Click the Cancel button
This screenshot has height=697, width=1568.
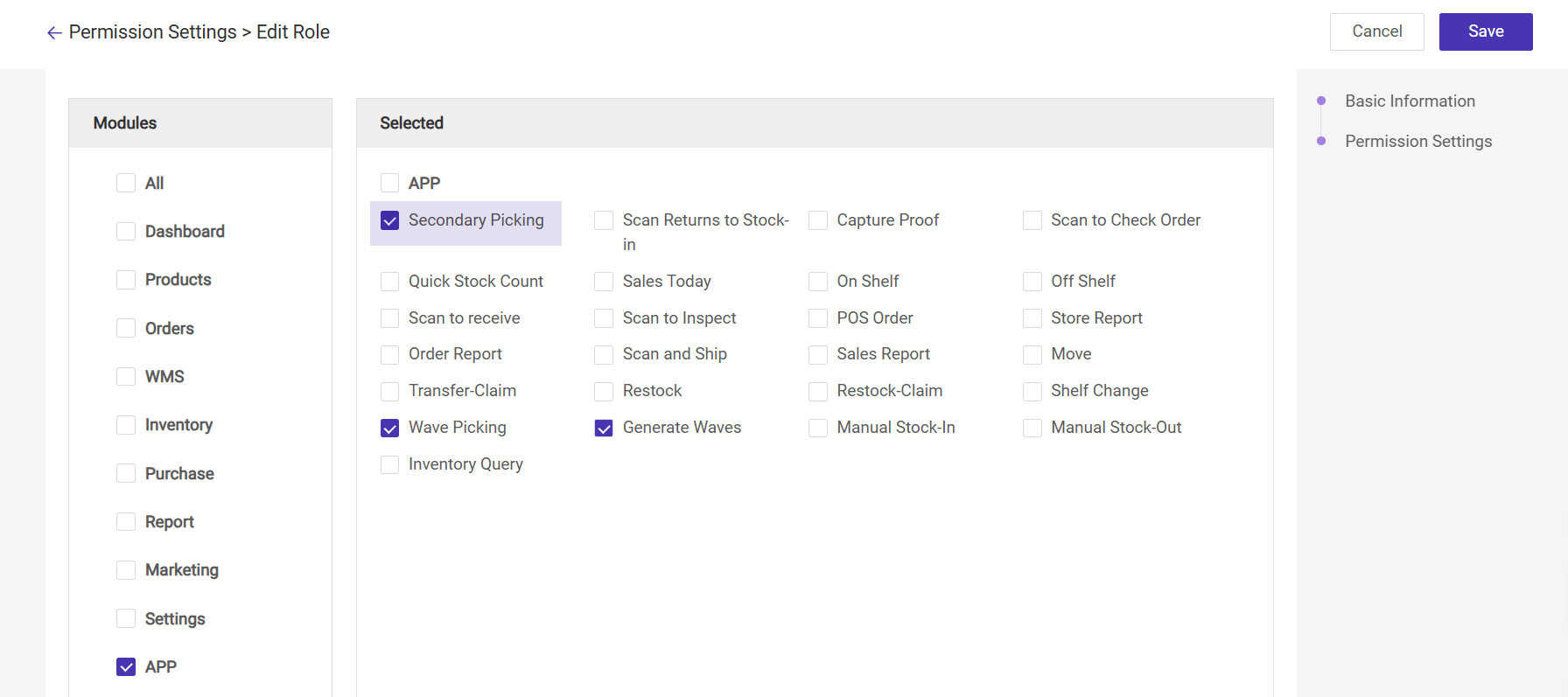[1376, 31]
